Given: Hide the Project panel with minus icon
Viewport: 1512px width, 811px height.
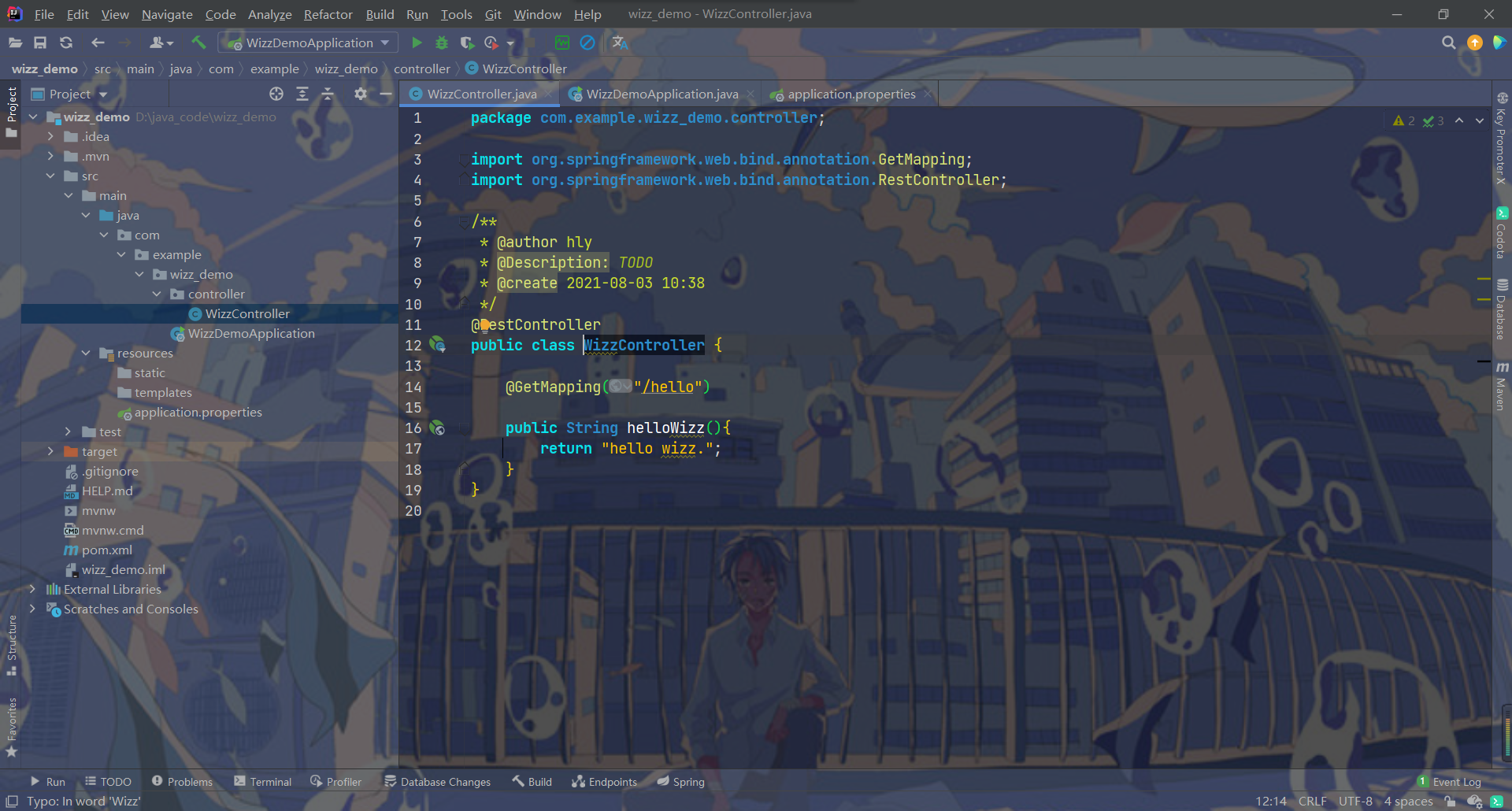Looking at the screenshot, I should pos(386,94).
